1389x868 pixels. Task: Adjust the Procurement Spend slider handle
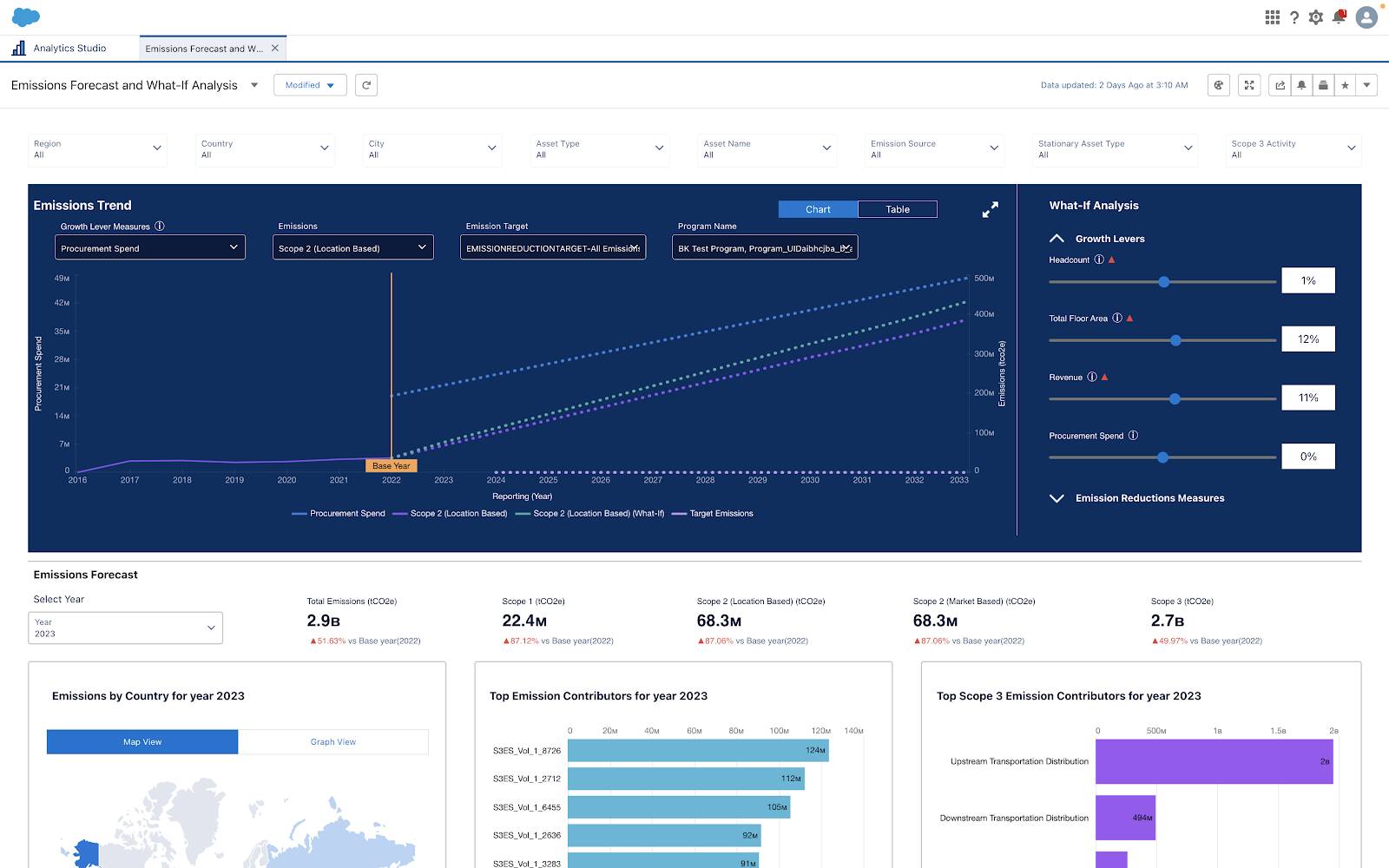point(1162,457)
